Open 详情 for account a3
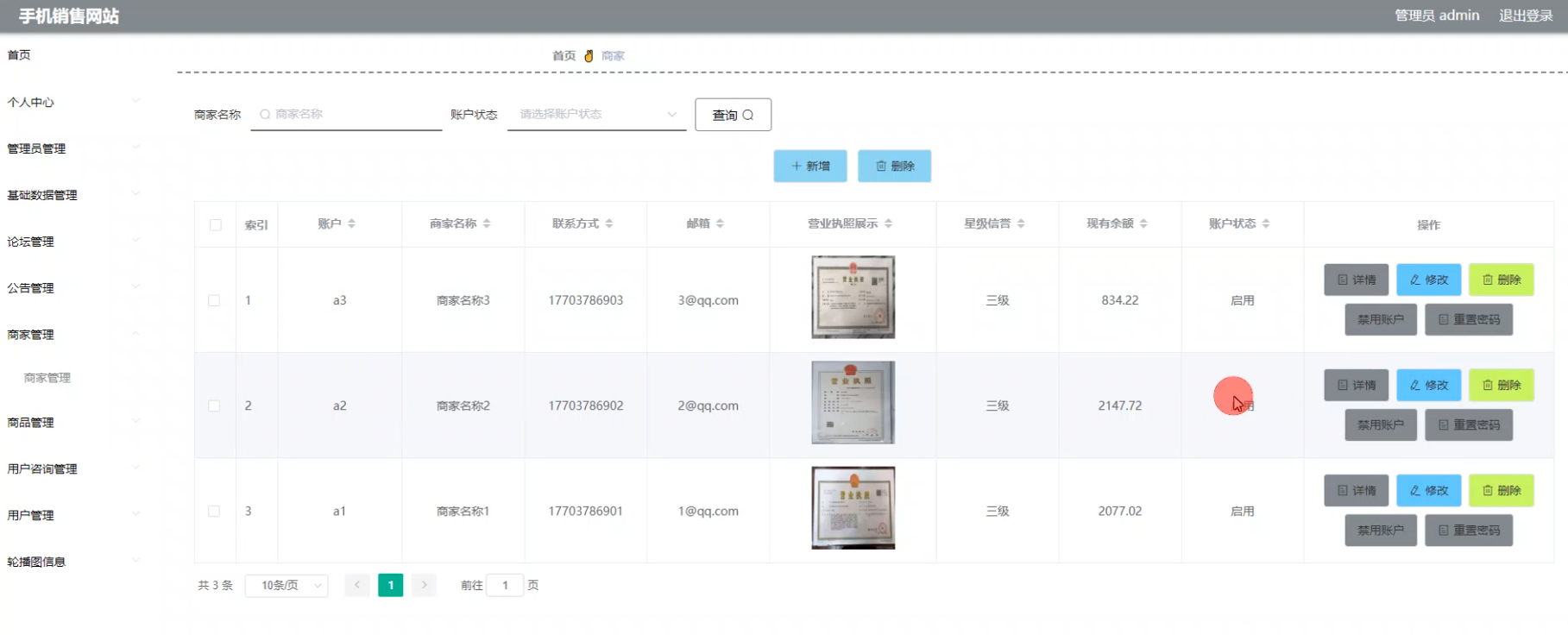The width and height of the screenshot is (1568, 635). coord(1357,280)
